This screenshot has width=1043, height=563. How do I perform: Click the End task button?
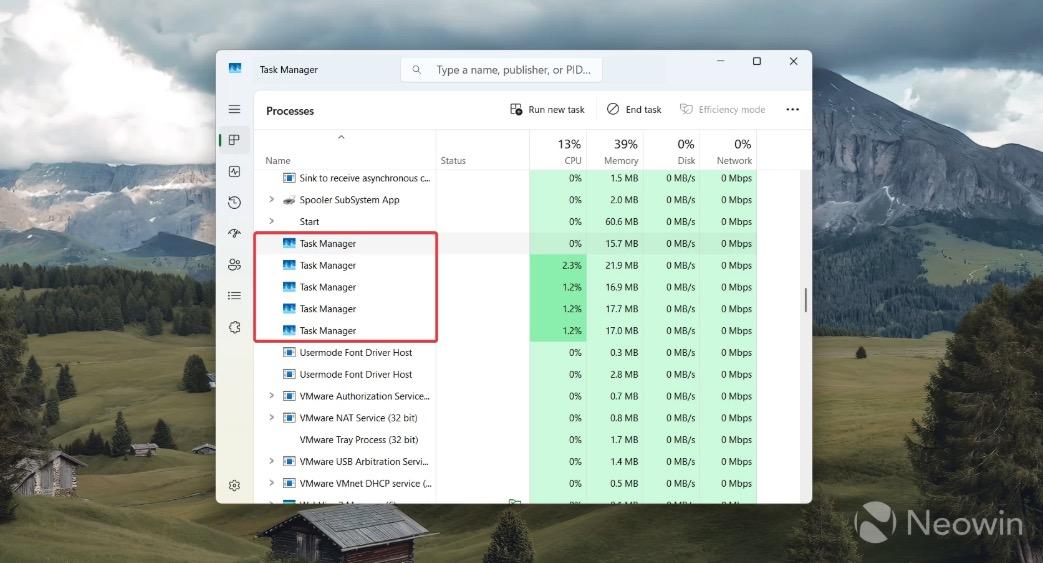(x=634, y=110)
